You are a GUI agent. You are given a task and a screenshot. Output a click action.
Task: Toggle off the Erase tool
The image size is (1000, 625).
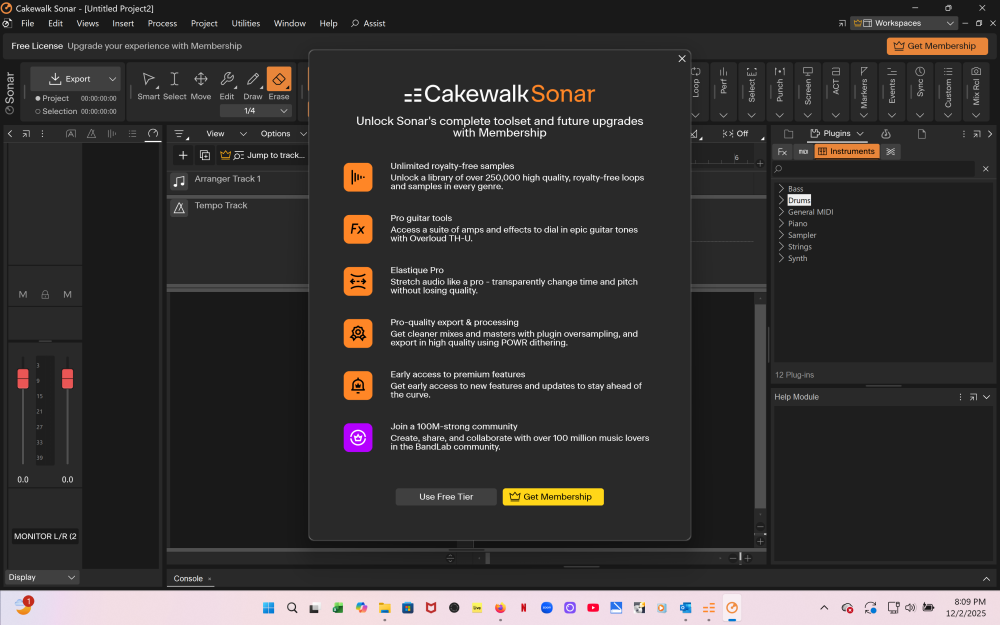pyautogui.click(x=279, y=80)
